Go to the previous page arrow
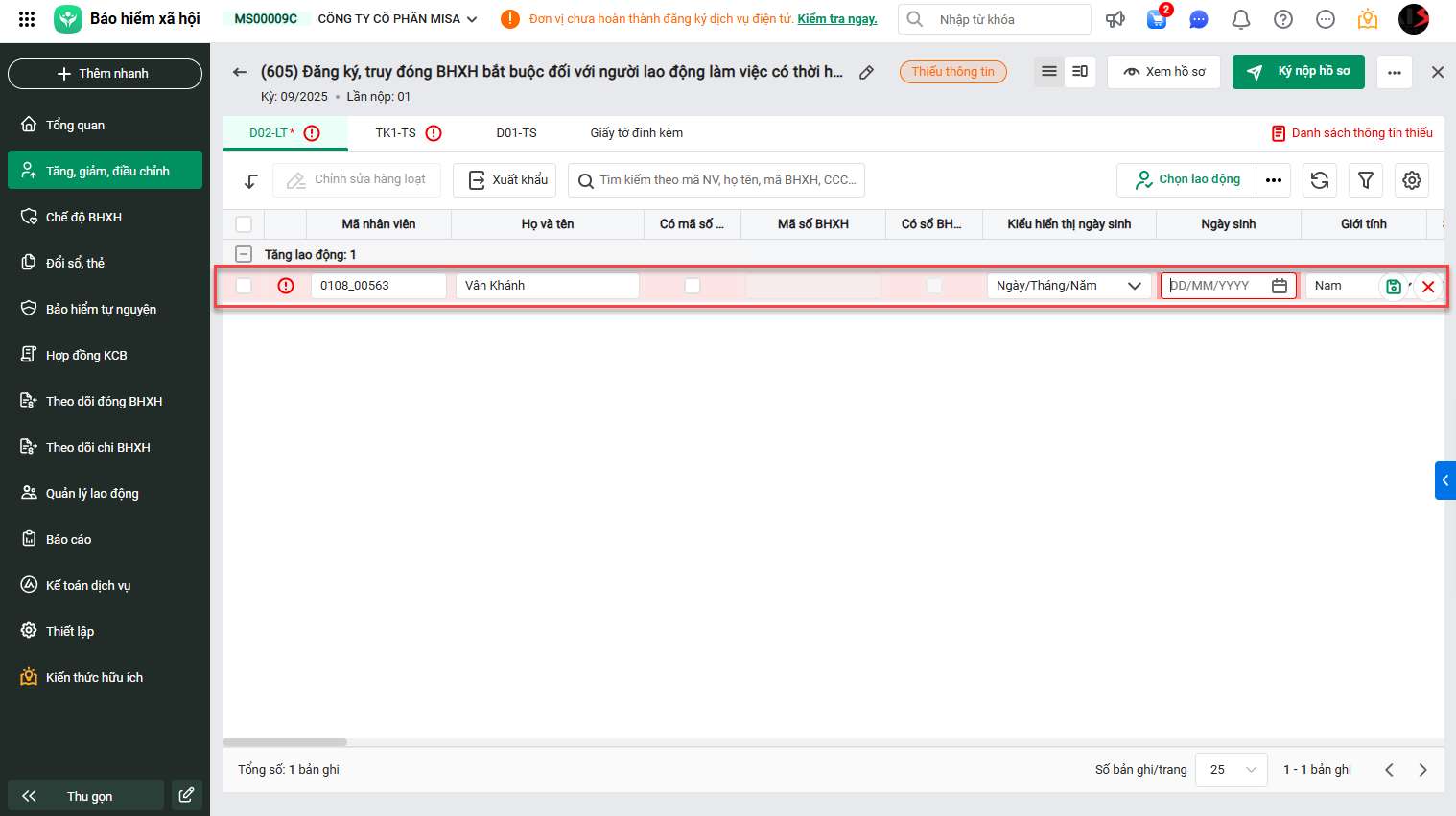Viewport: 1456px width, 816px height. [1389, 770]
